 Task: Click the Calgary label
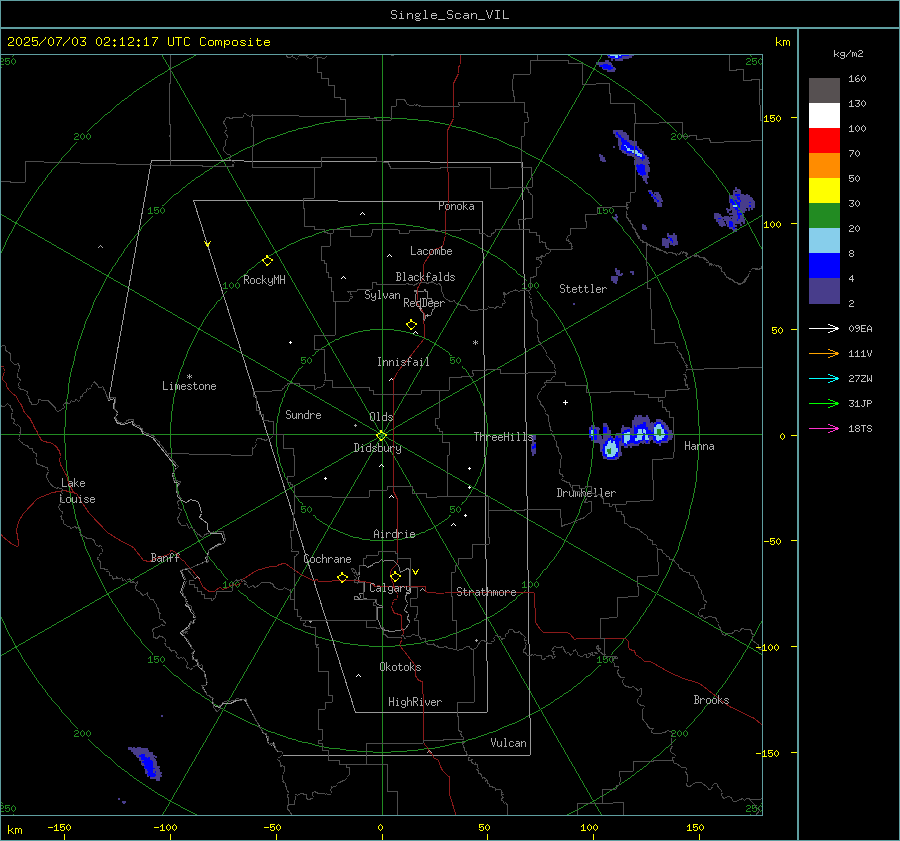pyautogui.click(x=390, y=588)
